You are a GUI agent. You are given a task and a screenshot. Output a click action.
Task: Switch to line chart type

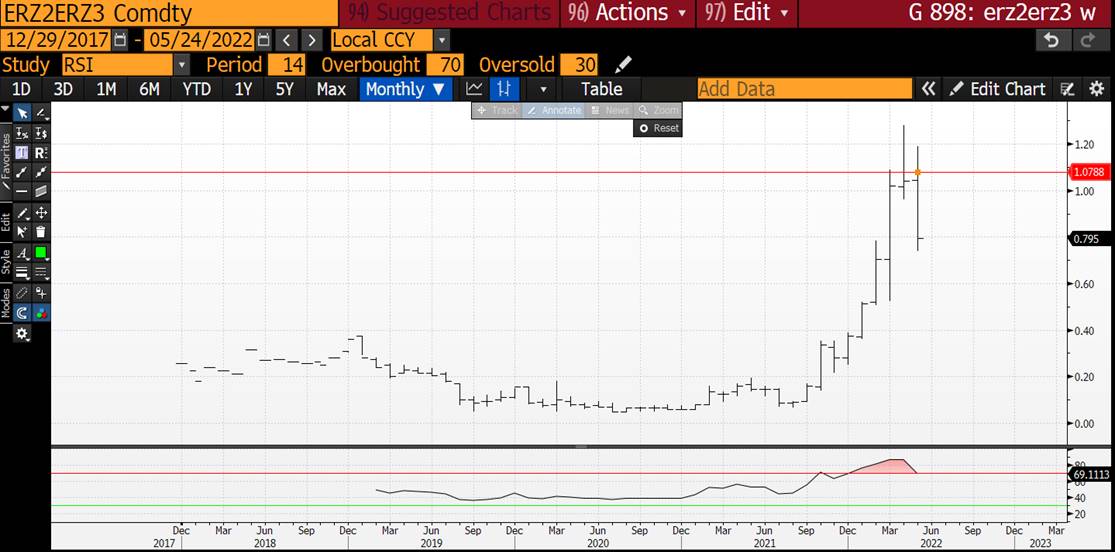475,89
